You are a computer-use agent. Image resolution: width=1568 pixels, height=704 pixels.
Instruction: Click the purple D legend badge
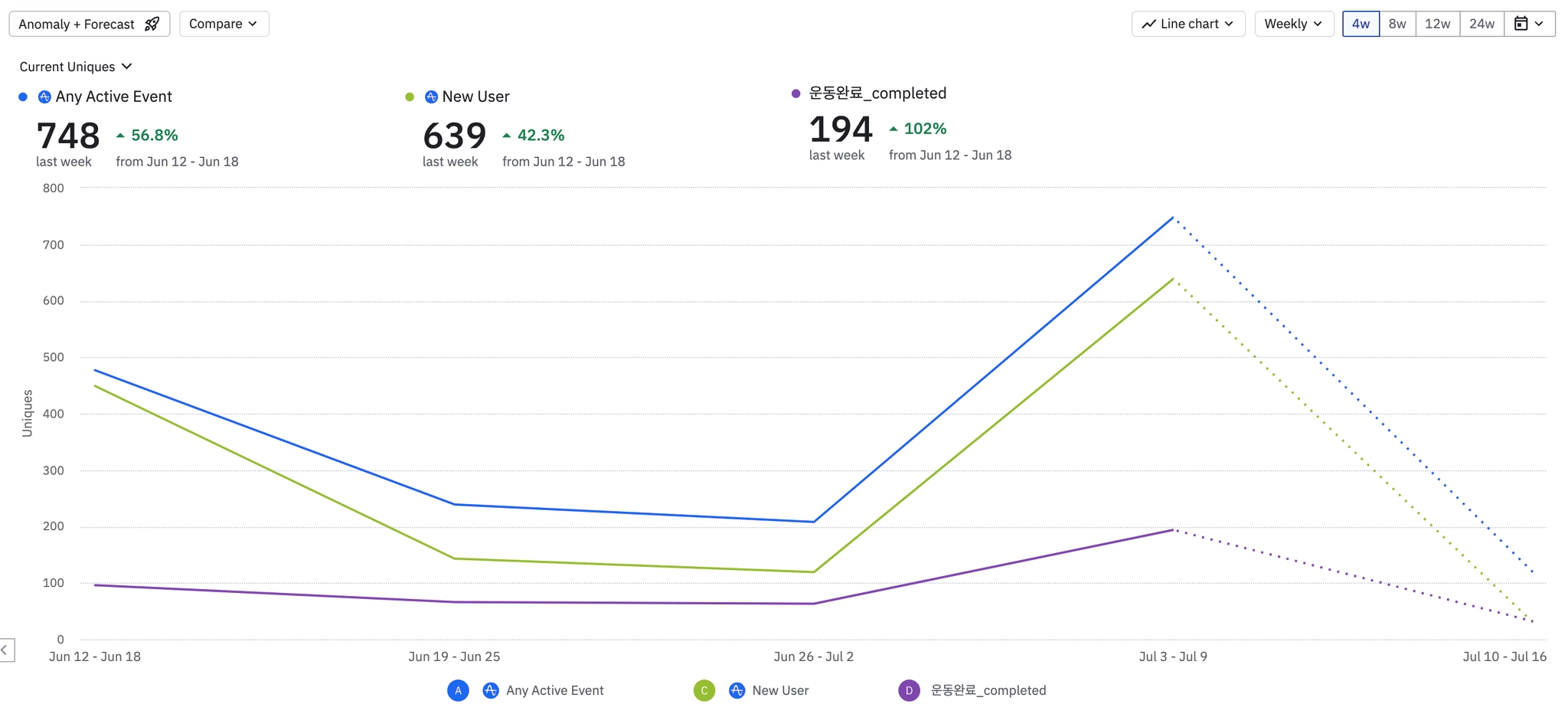point(909,690)
